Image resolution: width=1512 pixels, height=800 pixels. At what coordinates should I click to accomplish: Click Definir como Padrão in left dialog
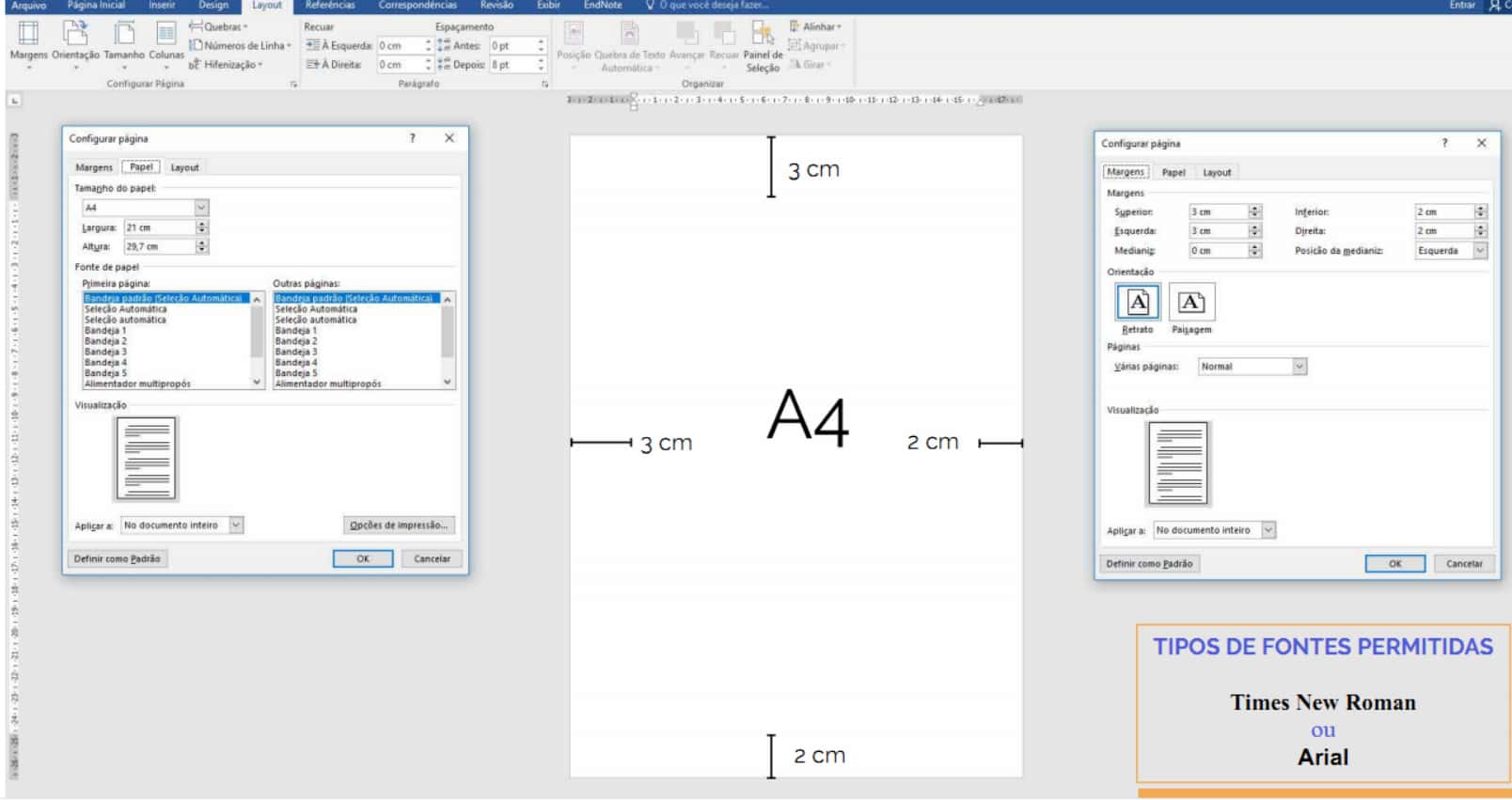117,558
